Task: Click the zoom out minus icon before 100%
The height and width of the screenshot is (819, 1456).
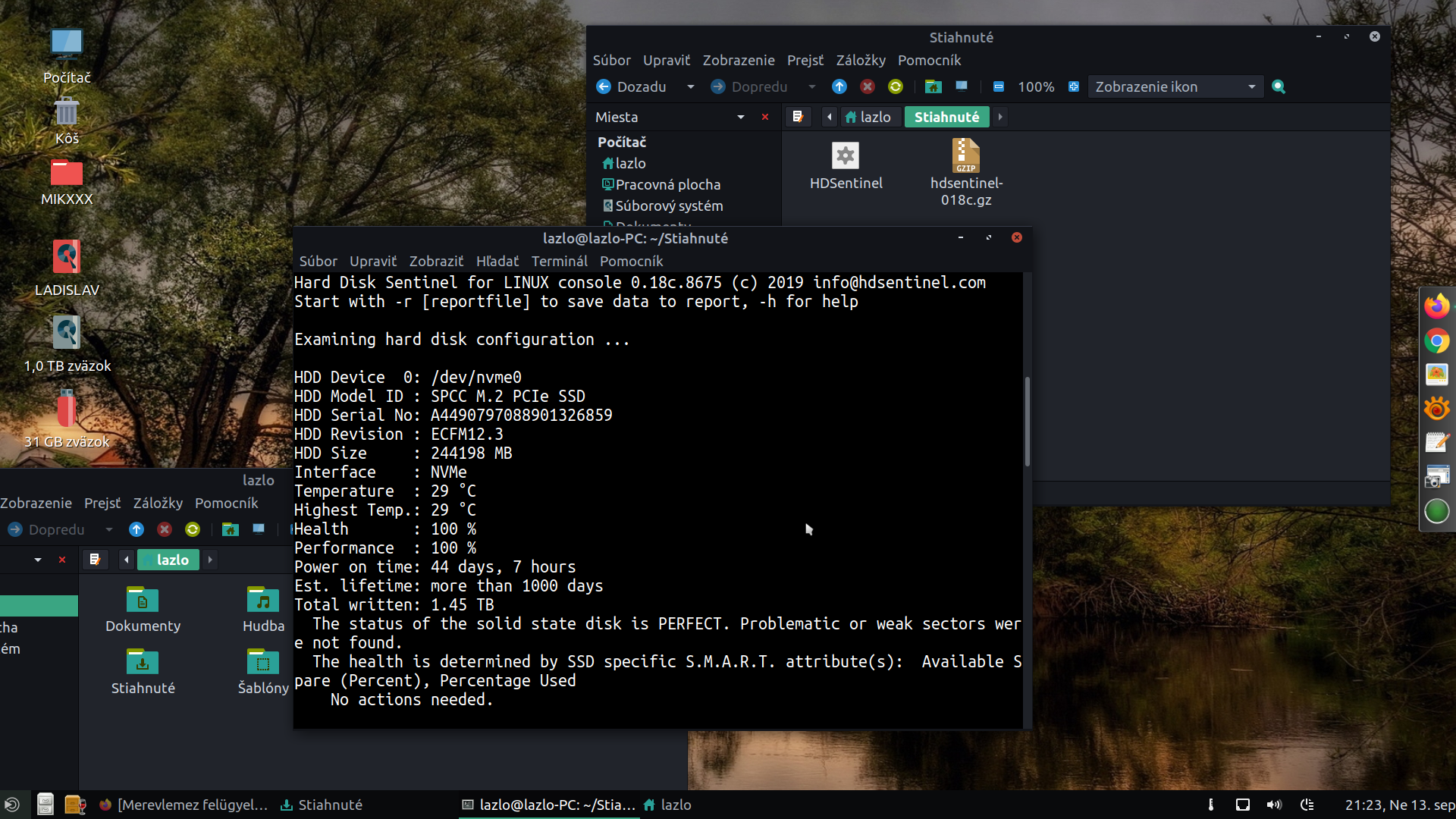Action: (x=999, y=86)
